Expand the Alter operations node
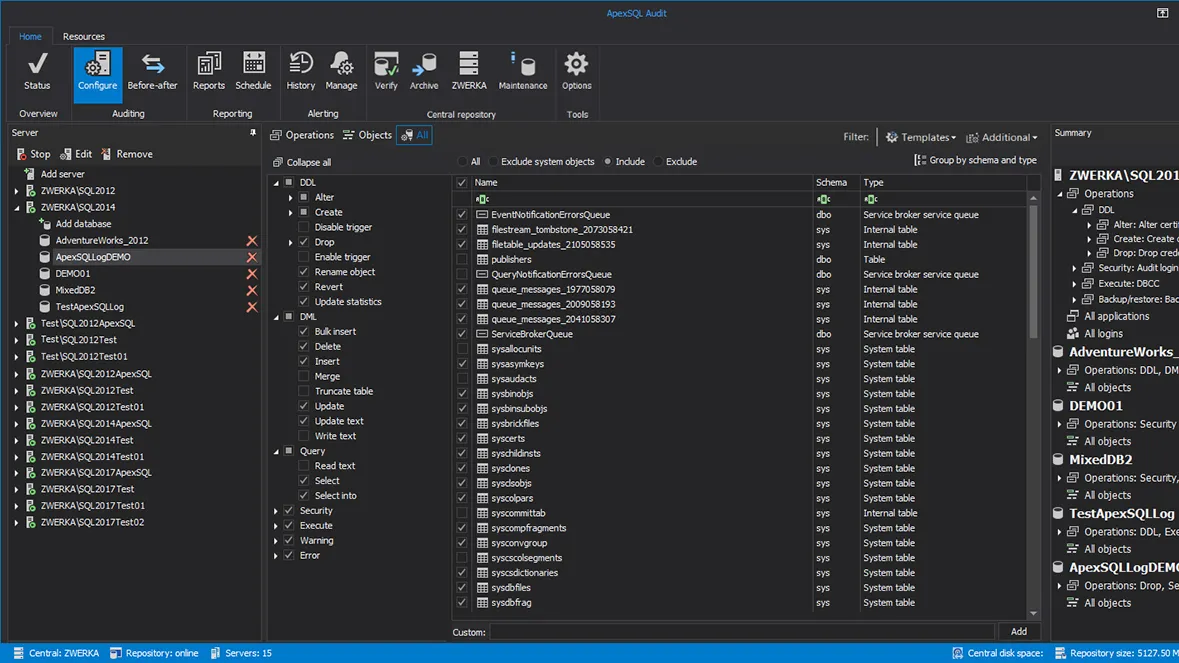The image size is (1179, 663). coord(290,198)
